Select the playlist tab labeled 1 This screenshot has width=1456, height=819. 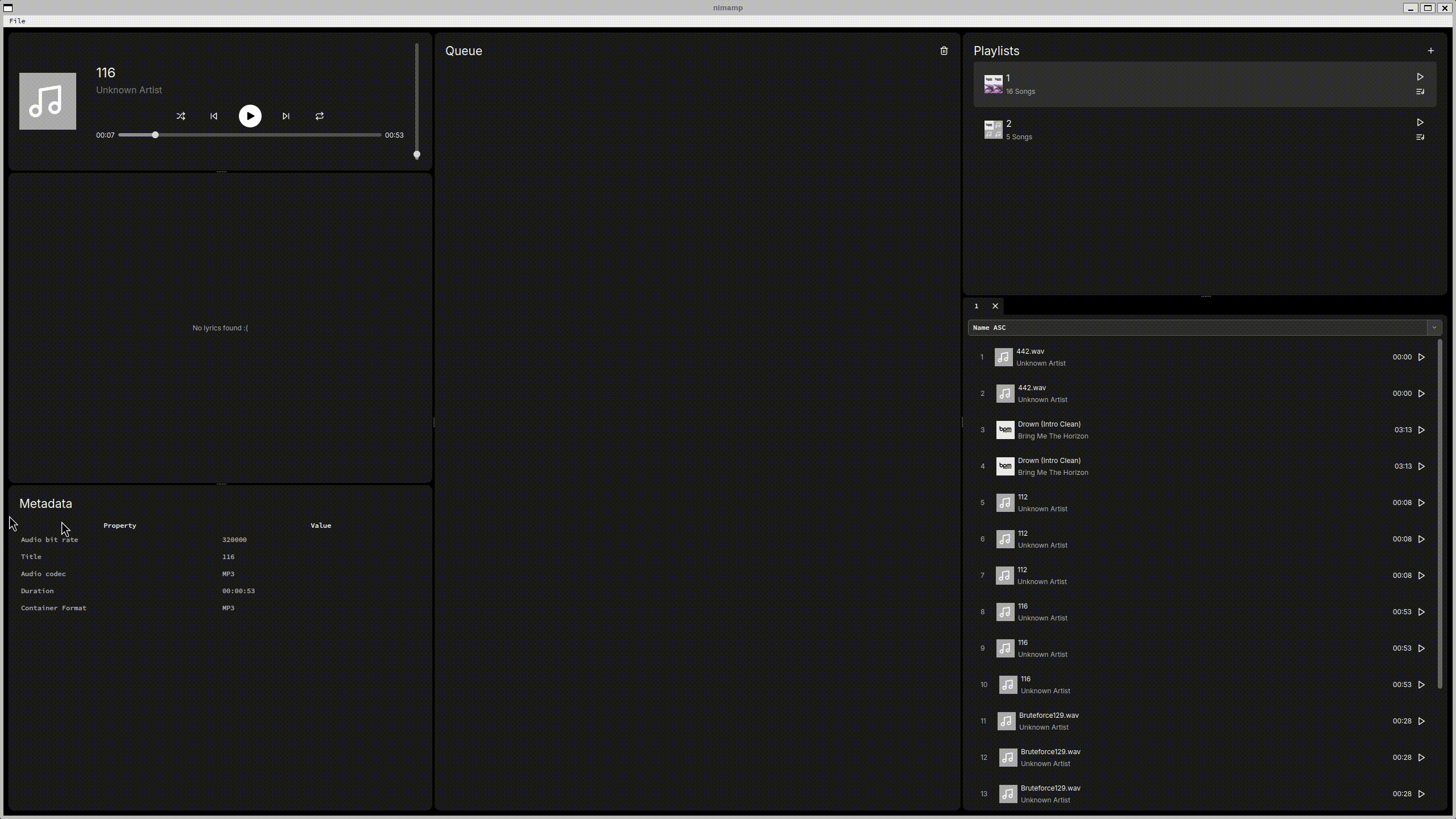977,306
